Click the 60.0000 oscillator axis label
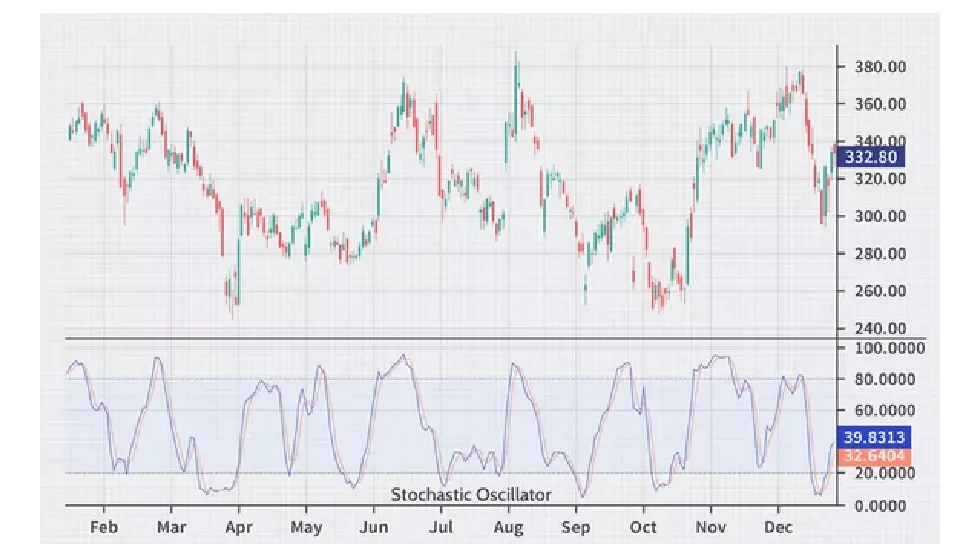Viewport: 974px width, 548px height. point(885,411)
